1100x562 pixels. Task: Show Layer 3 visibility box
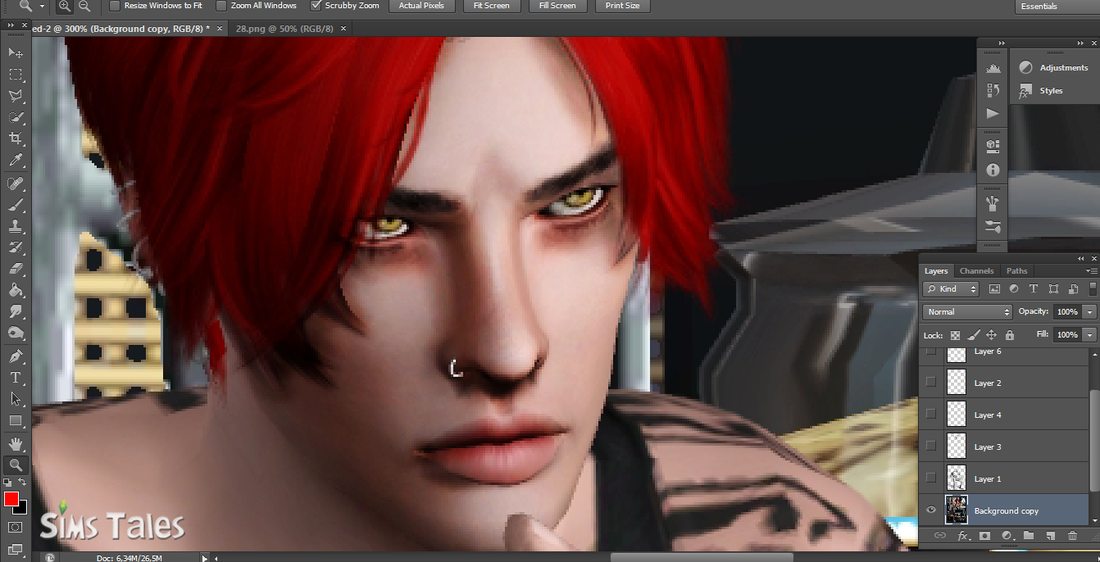tap(931, 446)
